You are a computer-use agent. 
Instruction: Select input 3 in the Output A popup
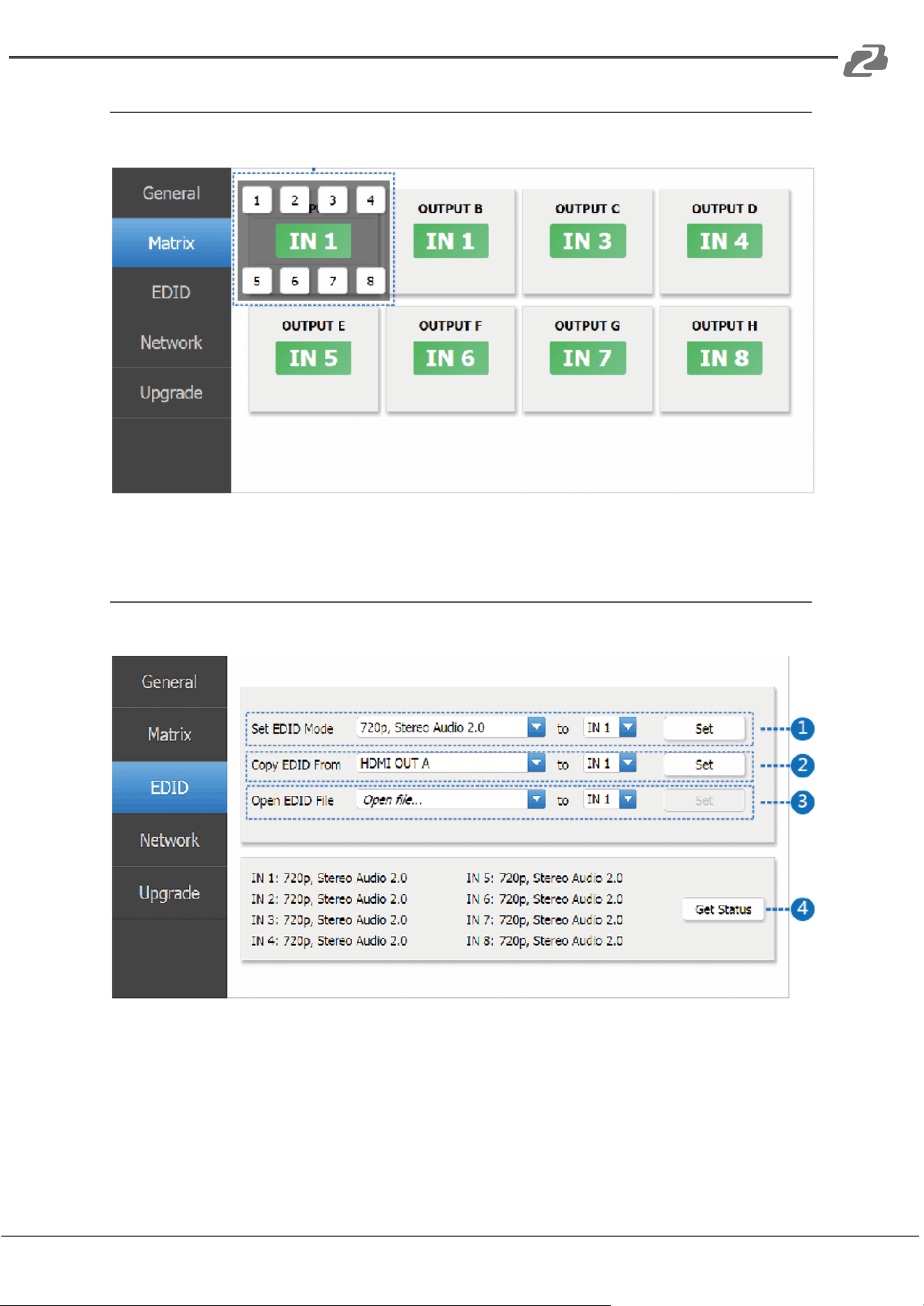click(333, 200)
